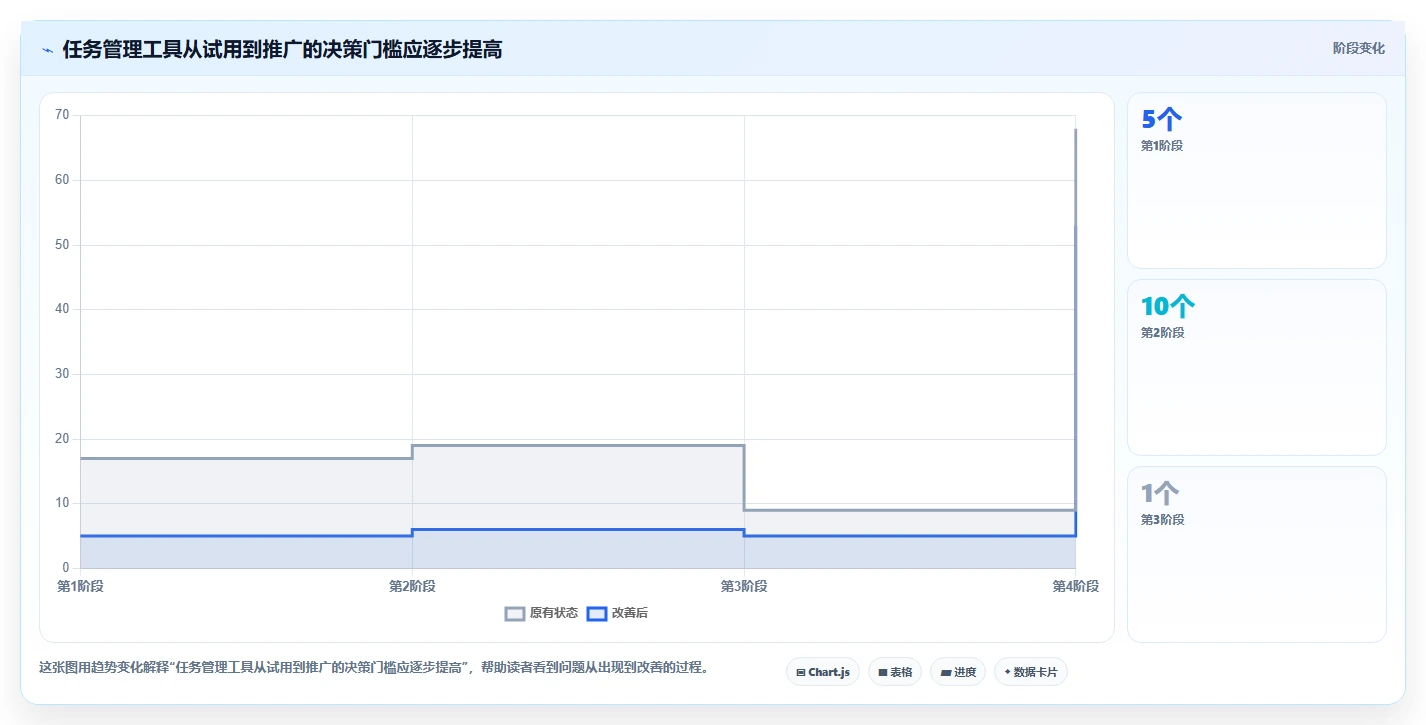Click the Chart.js tag chip
The height and width of the screenshot is (725, 1426).
(823, 672)
